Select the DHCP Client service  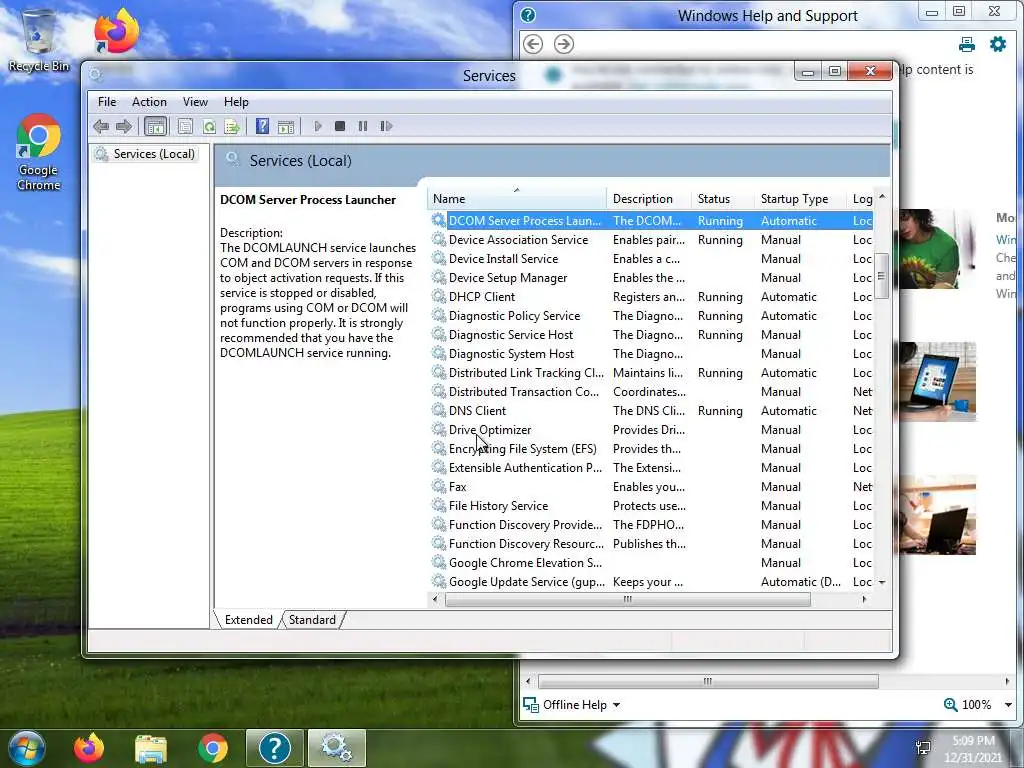tap(651, 296)
